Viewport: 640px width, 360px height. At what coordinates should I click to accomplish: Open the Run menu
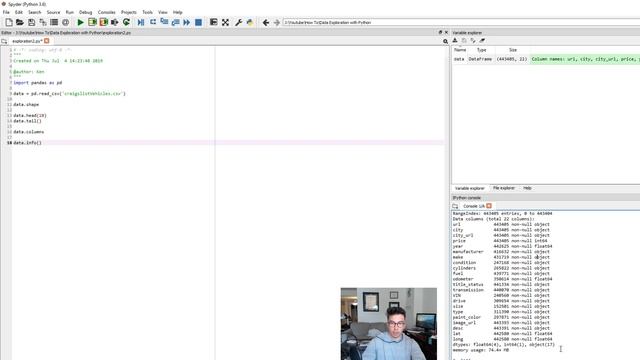click(70, 12)
